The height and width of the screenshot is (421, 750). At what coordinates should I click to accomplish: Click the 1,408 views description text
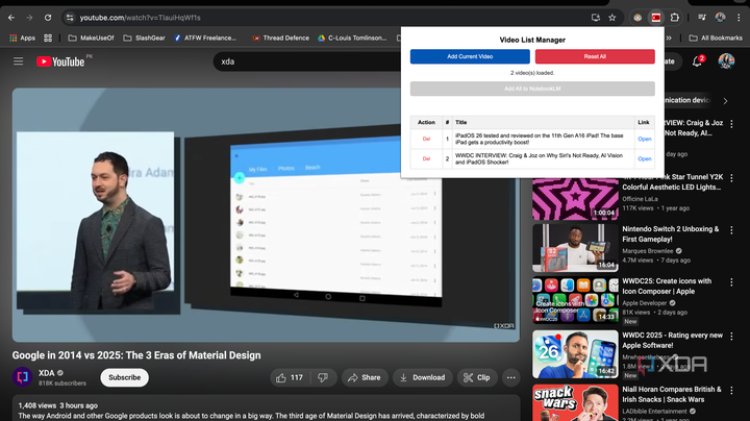click(x=58, y=405)
